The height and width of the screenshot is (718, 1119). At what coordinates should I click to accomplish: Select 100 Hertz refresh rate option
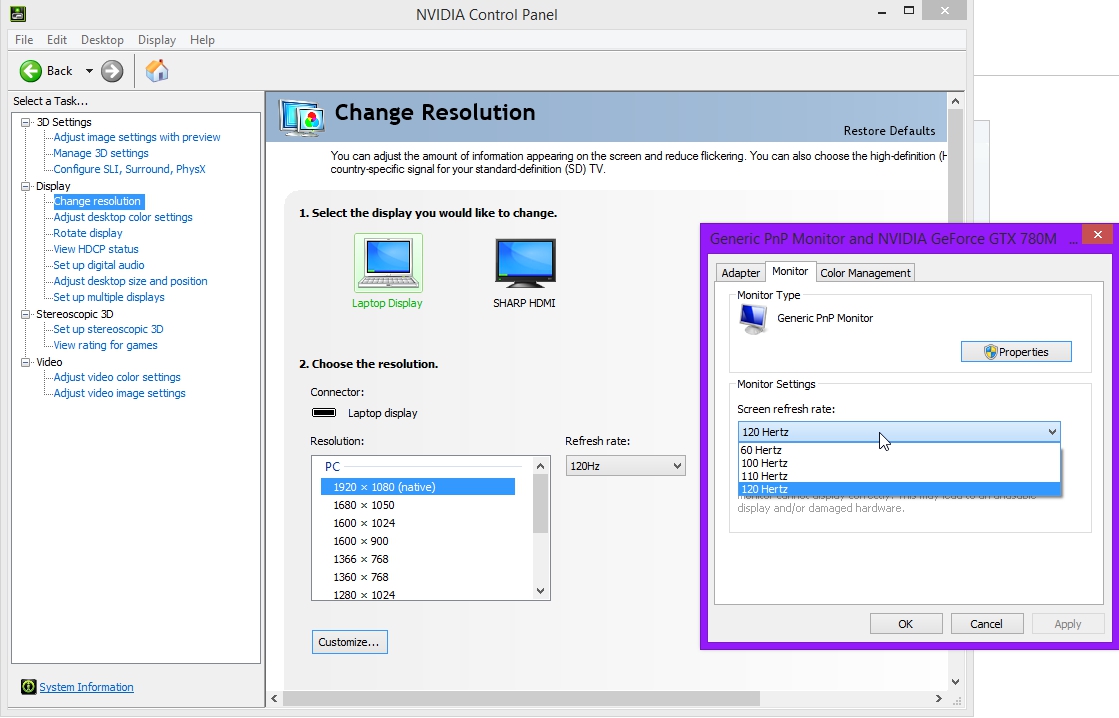click(x=764, y=463)
